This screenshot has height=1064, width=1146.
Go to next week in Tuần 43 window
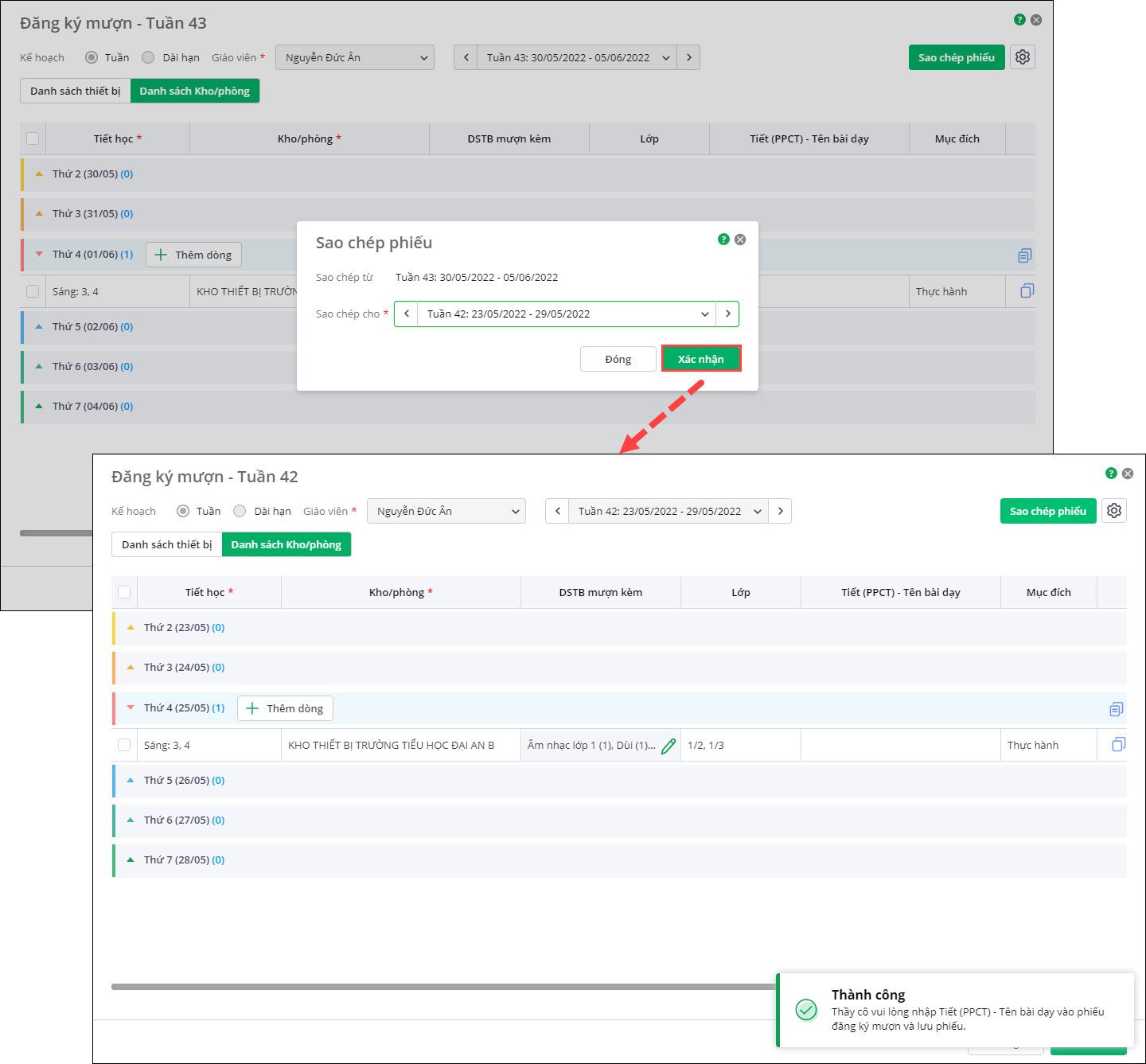[688, 57]
